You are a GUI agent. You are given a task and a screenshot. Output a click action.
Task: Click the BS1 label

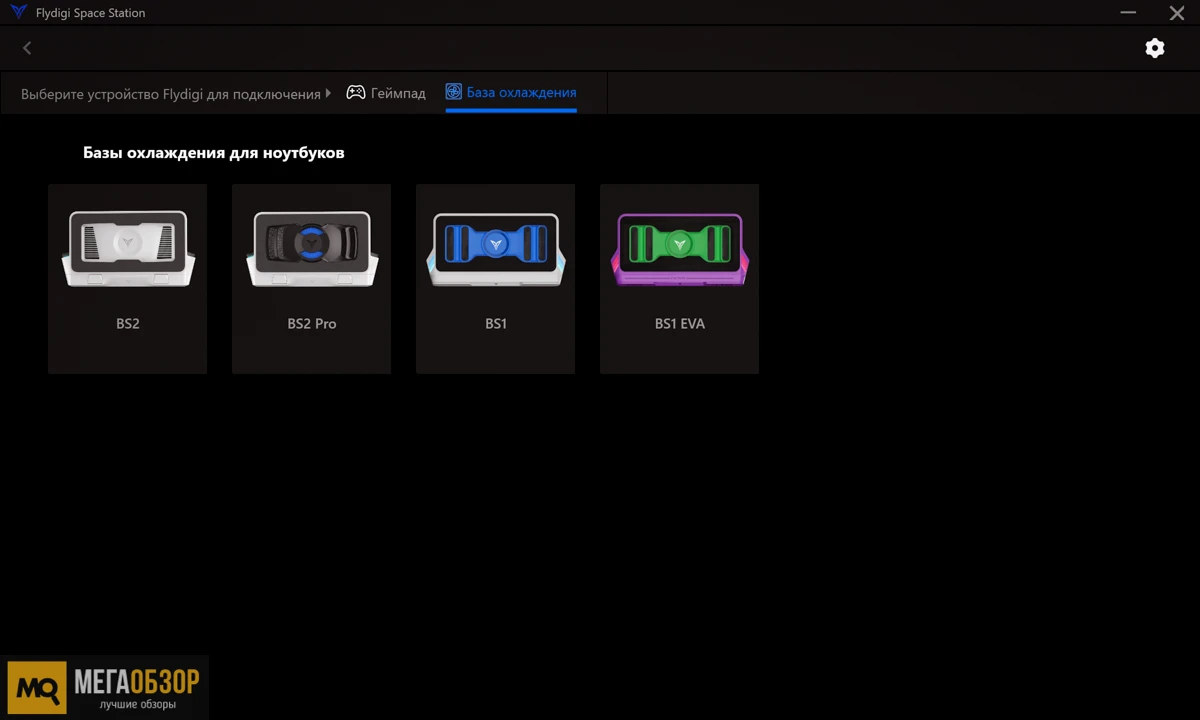[496, 324]
